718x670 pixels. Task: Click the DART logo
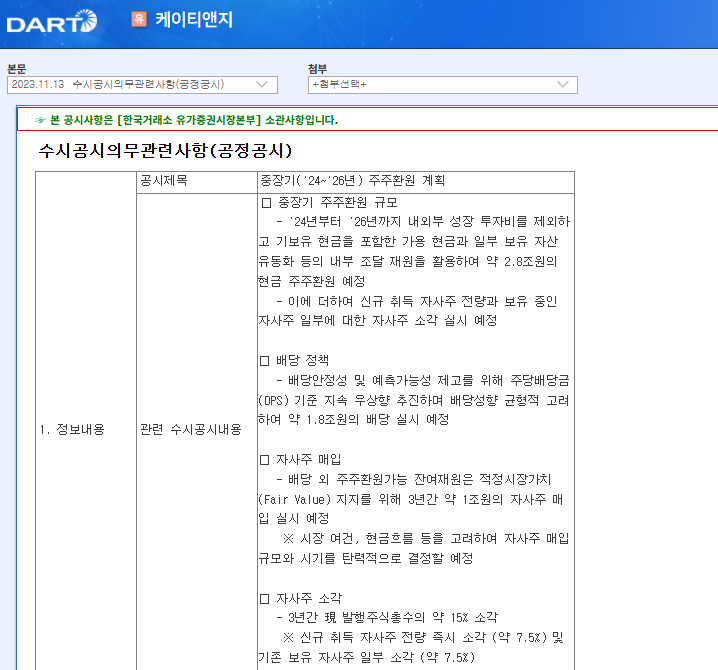52,21
